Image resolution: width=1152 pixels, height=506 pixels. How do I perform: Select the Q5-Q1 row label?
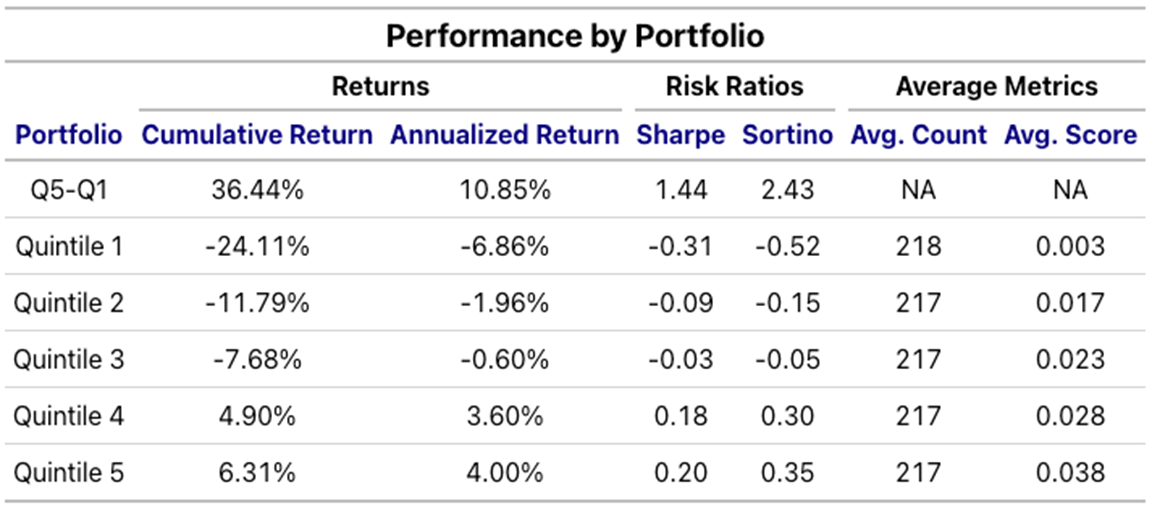[69, 190]
